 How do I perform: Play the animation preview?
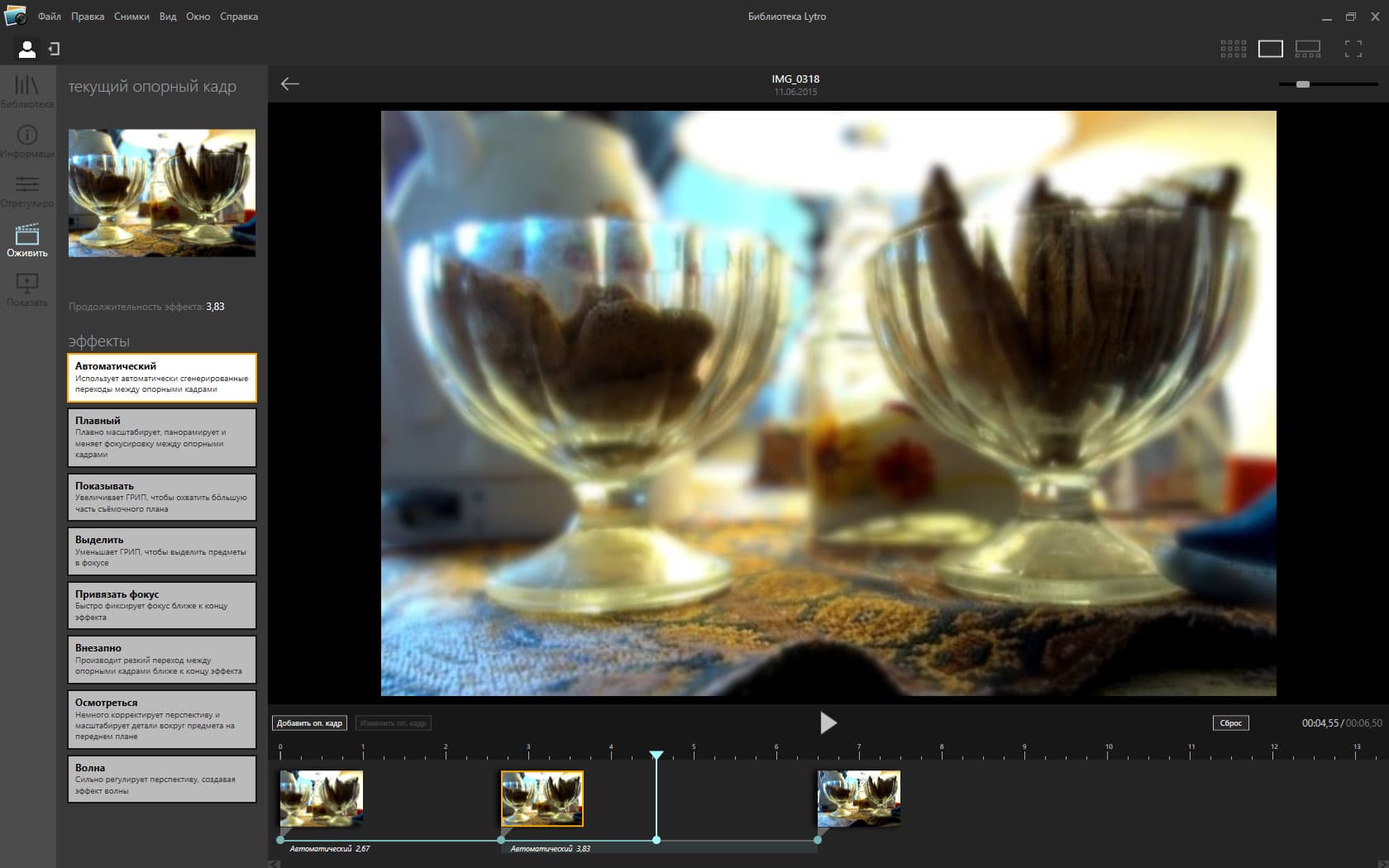pyautogui.click(x=828, y=723)
